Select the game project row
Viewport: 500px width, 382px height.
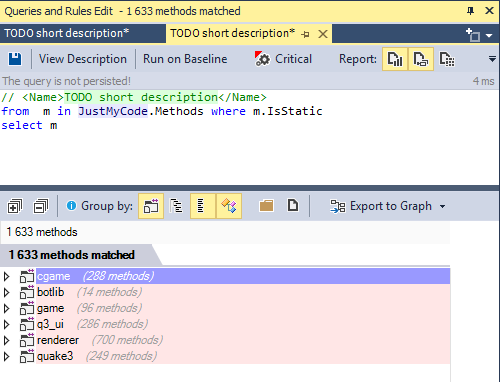(x=243, y=308)
